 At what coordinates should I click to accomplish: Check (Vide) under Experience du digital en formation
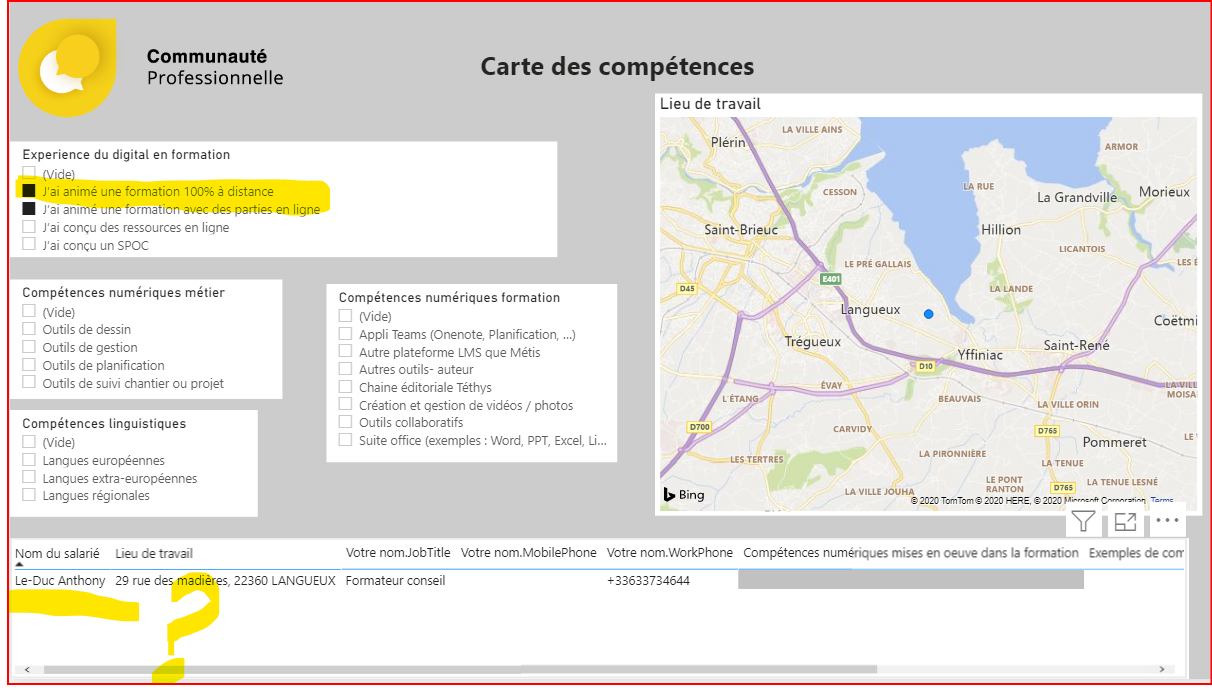point(29,173)
